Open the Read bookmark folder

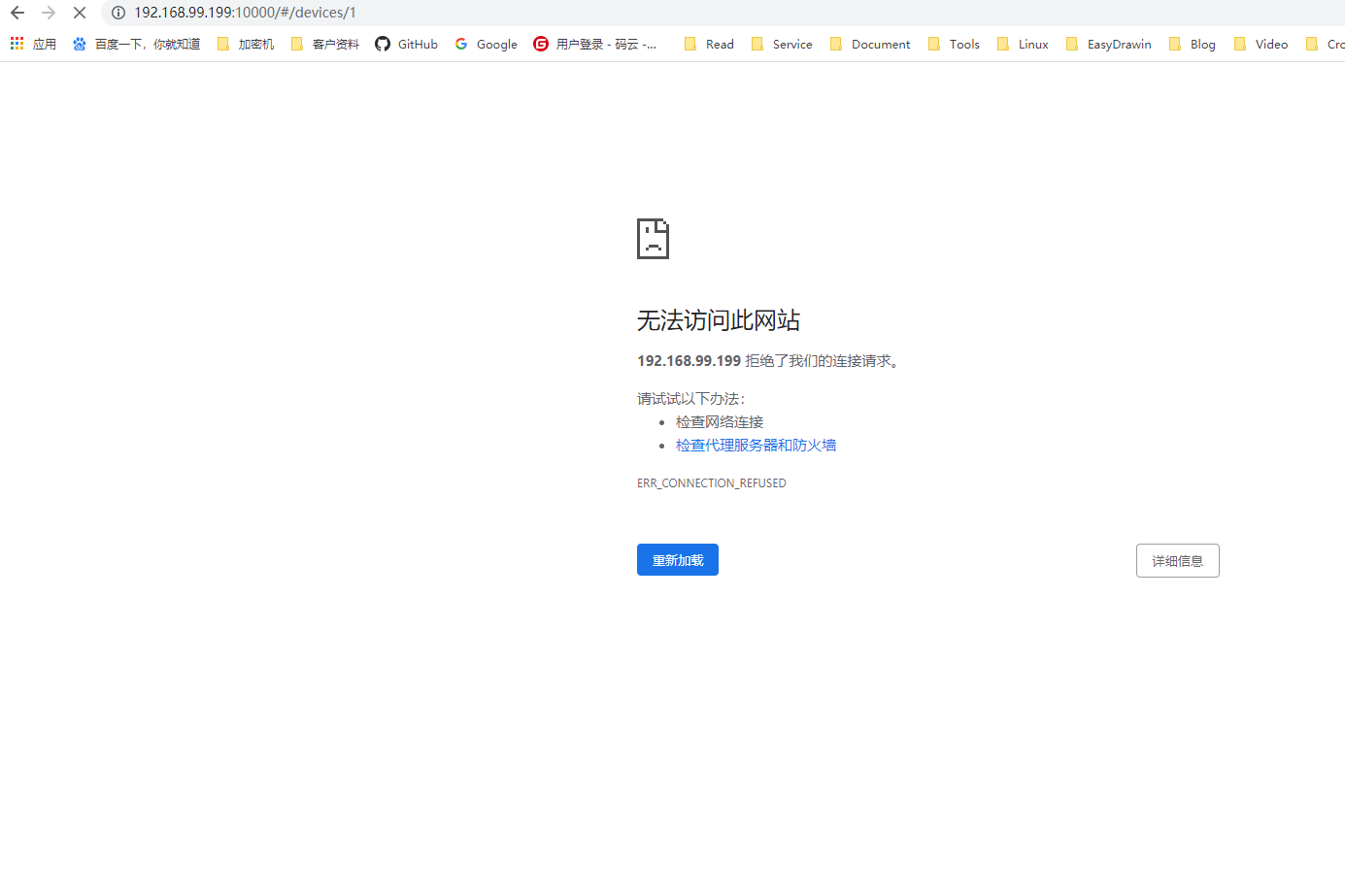tap(709, 44)
